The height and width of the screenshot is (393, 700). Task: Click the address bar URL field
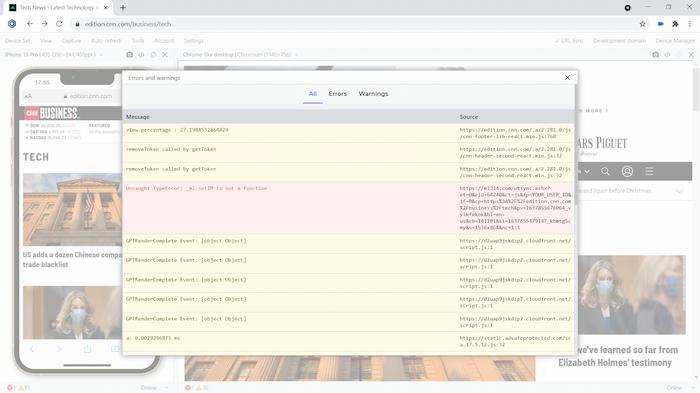(x=353, y=24)
